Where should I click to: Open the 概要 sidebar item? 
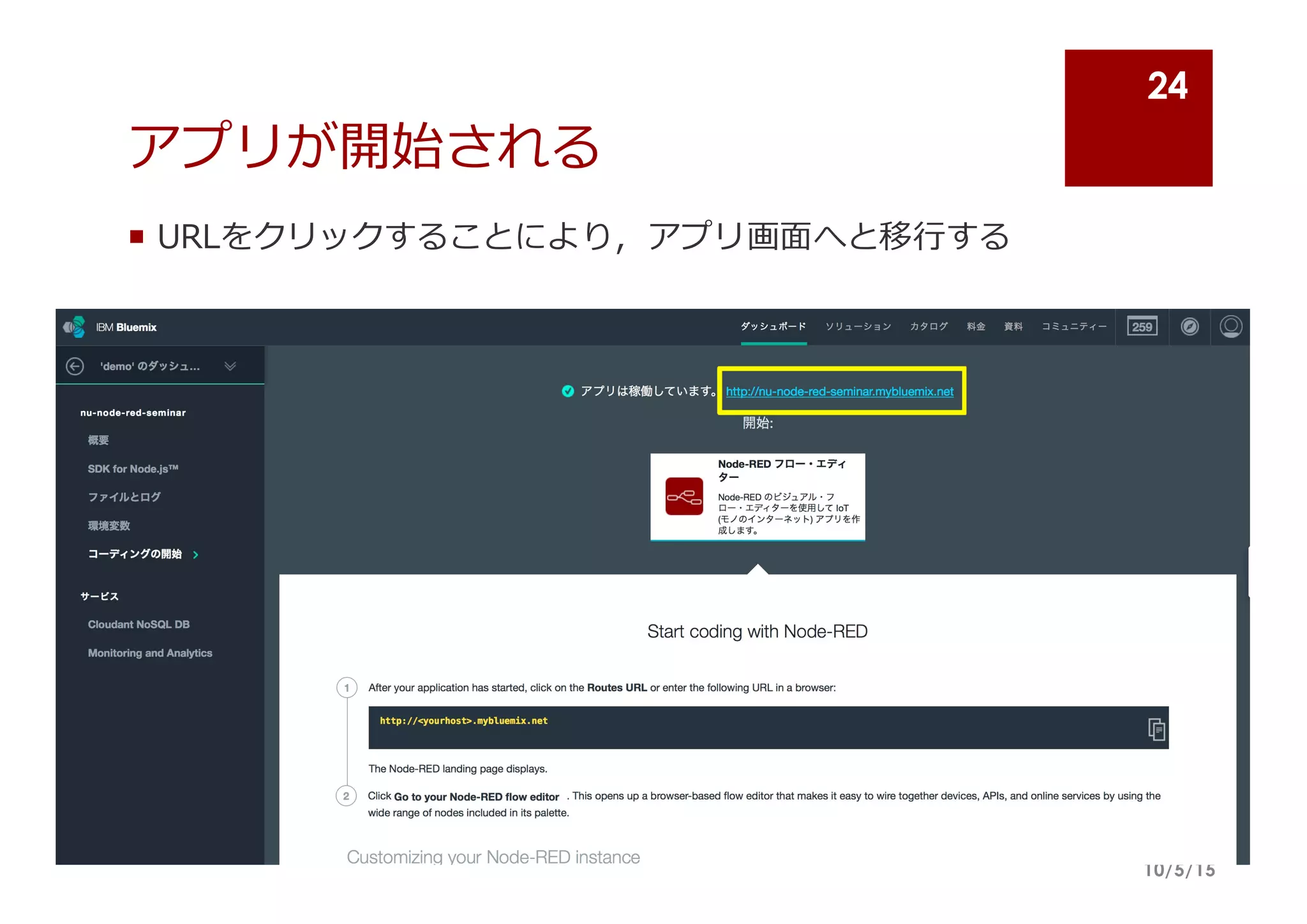pos(98,440)
